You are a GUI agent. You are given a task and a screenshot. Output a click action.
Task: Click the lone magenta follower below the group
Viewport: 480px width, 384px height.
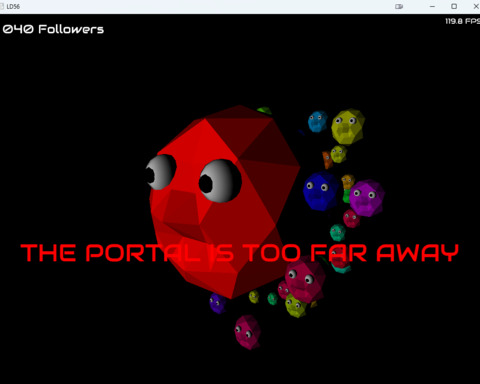point(247,332)
